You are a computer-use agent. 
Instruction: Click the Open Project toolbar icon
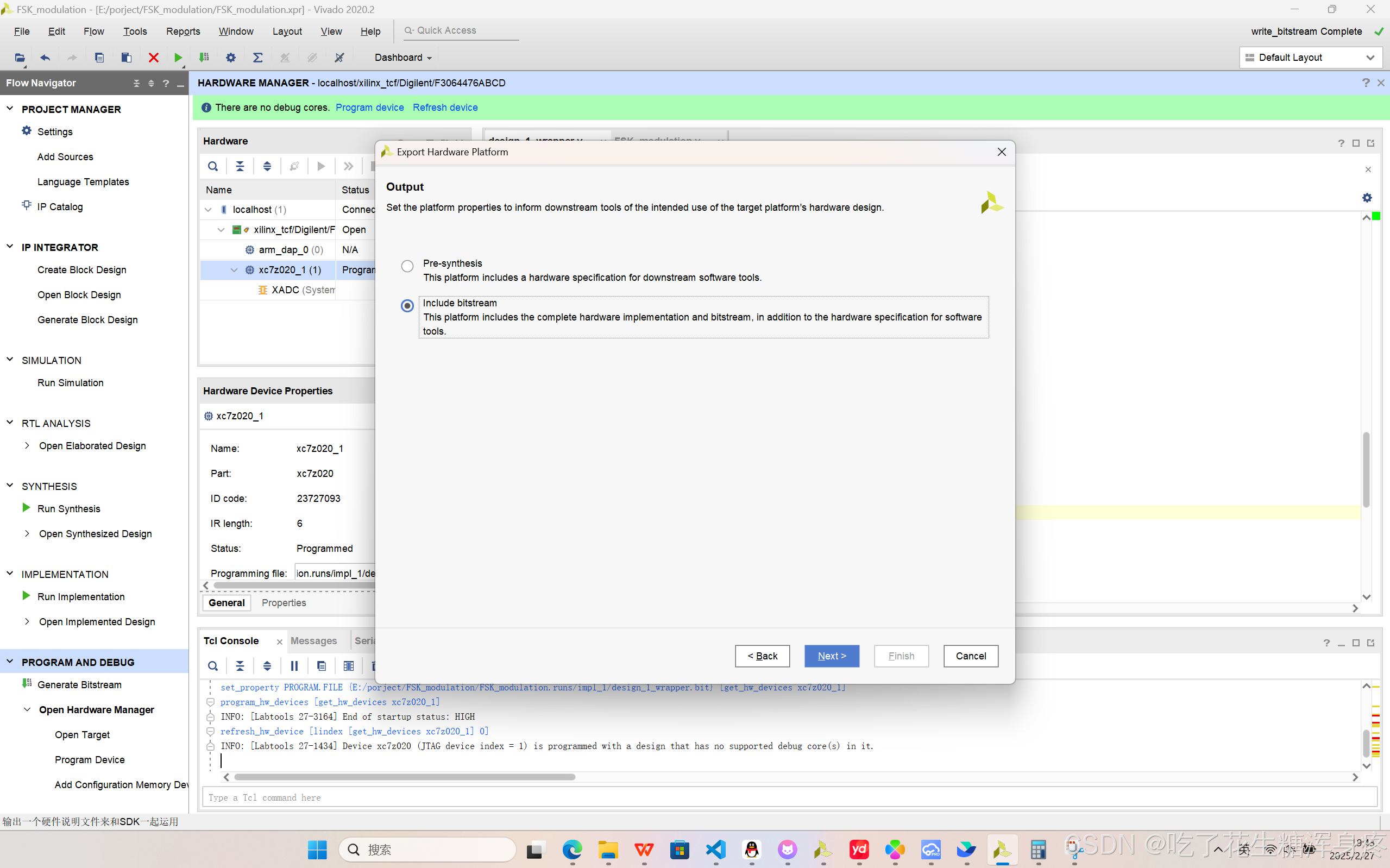[20, 58]
